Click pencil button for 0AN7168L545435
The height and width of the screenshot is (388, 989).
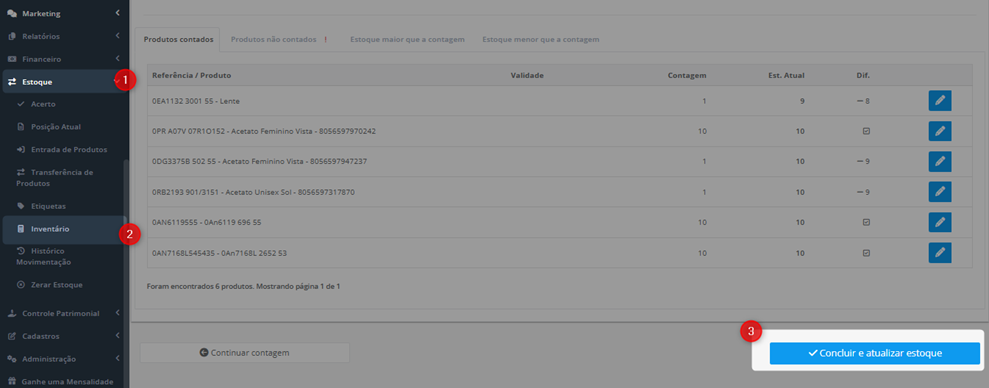pyautogui.click(x=940, y=252)
